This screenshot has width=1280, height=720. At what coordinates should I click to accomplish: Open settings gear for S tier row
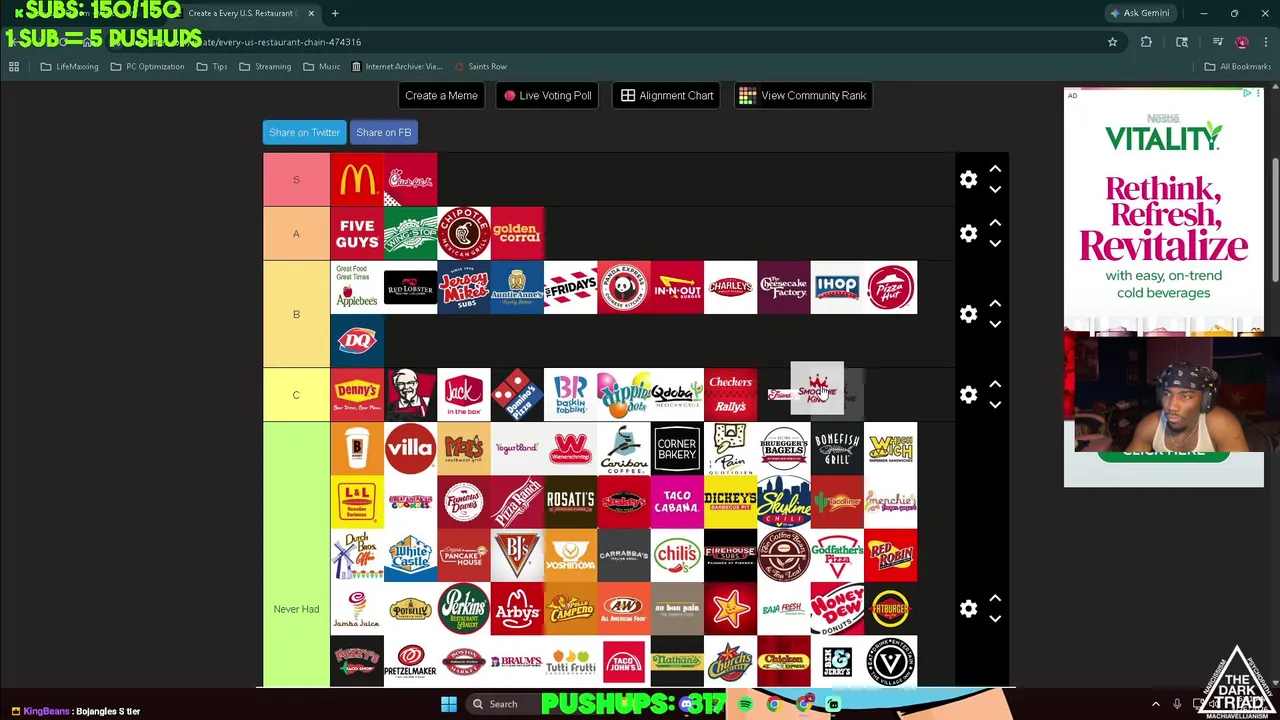tap(968, 180)
